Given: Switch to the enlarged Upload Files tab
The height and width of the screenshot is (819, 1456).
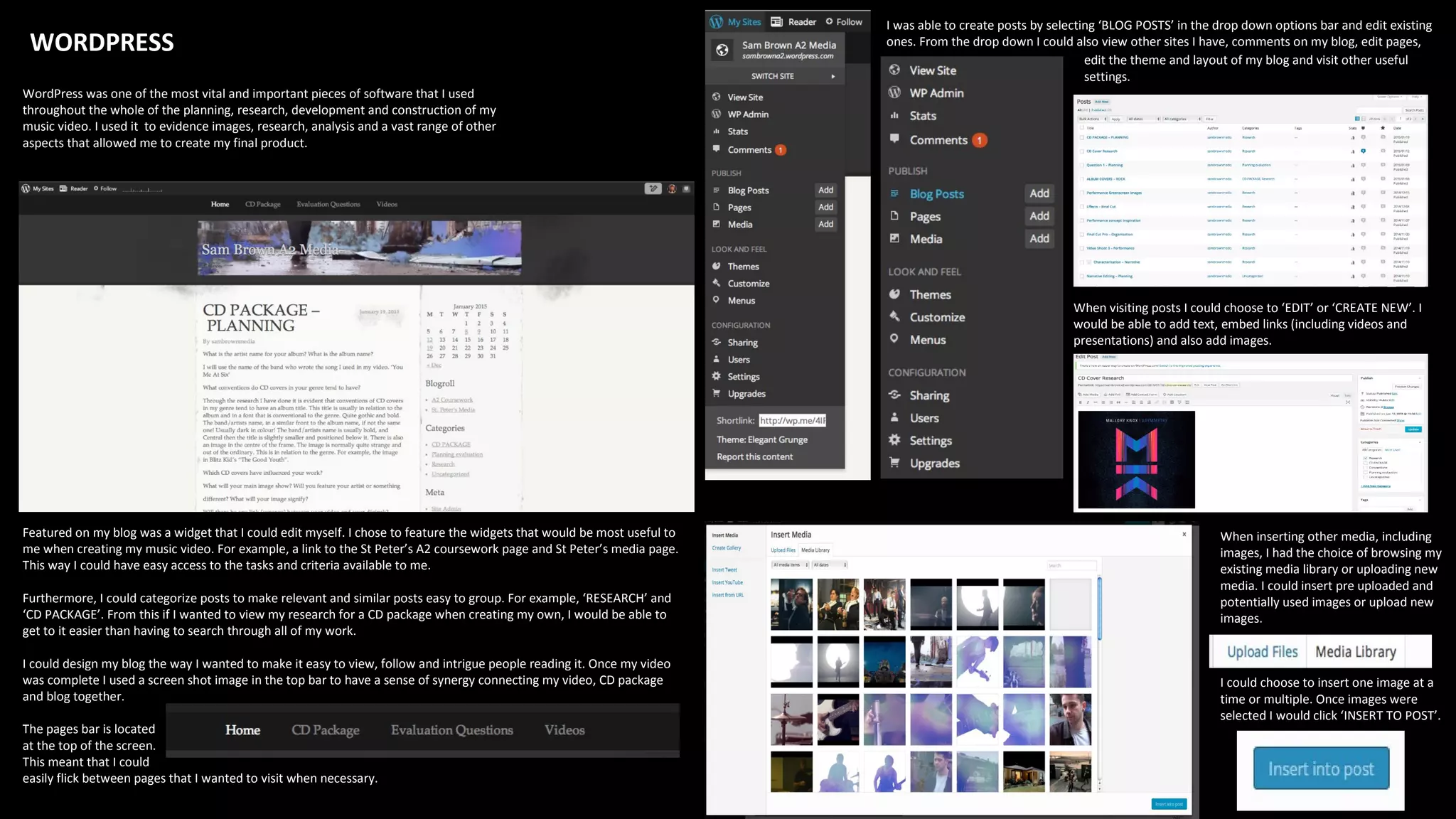Looking at the screenshot, I should [1262, 652].
